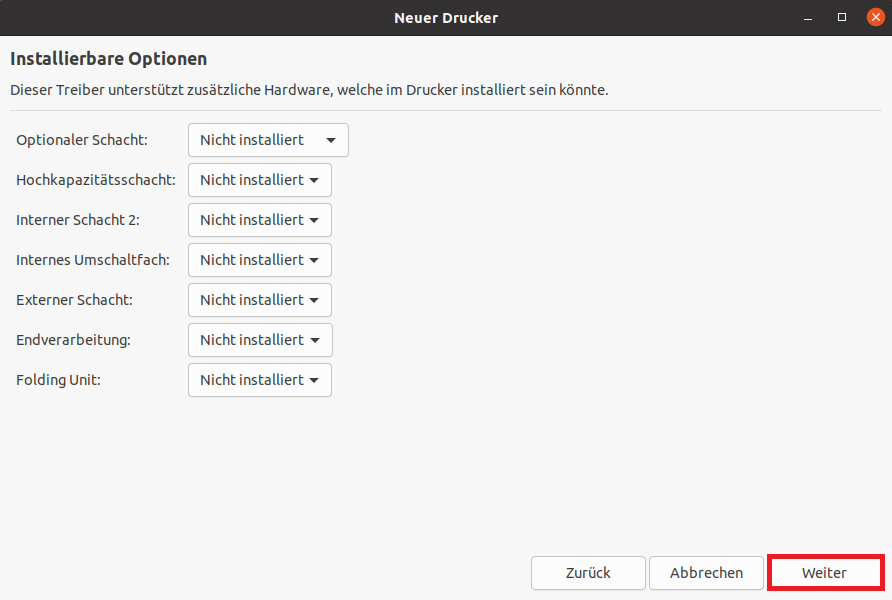
Task: Cancel setup via the Abbrechen button
Action: (x=706, y=573)
